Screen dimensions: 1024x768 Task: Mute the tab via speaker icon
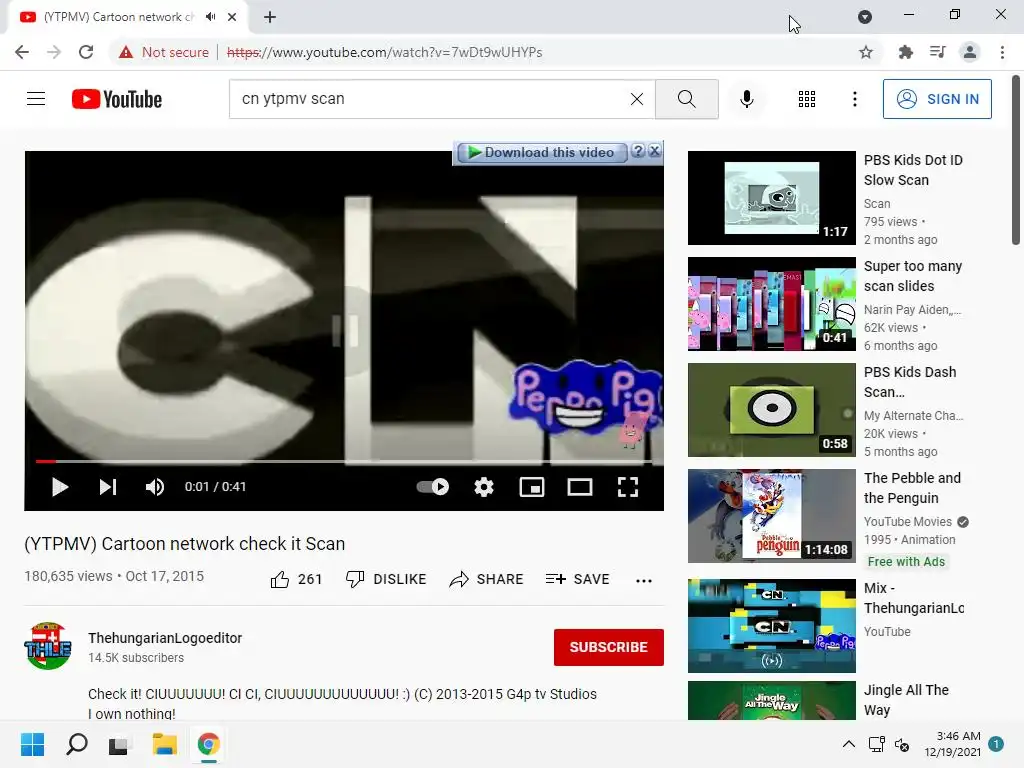pos(210,17)
